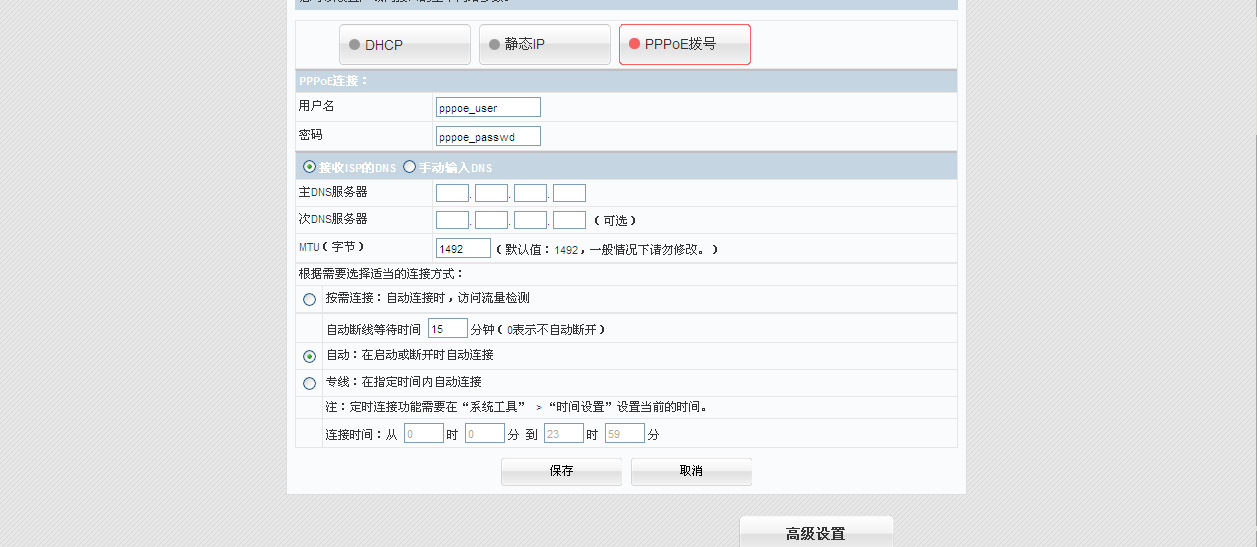Click the 密码 field with pppoe_passwd

(x=489, y=136)
